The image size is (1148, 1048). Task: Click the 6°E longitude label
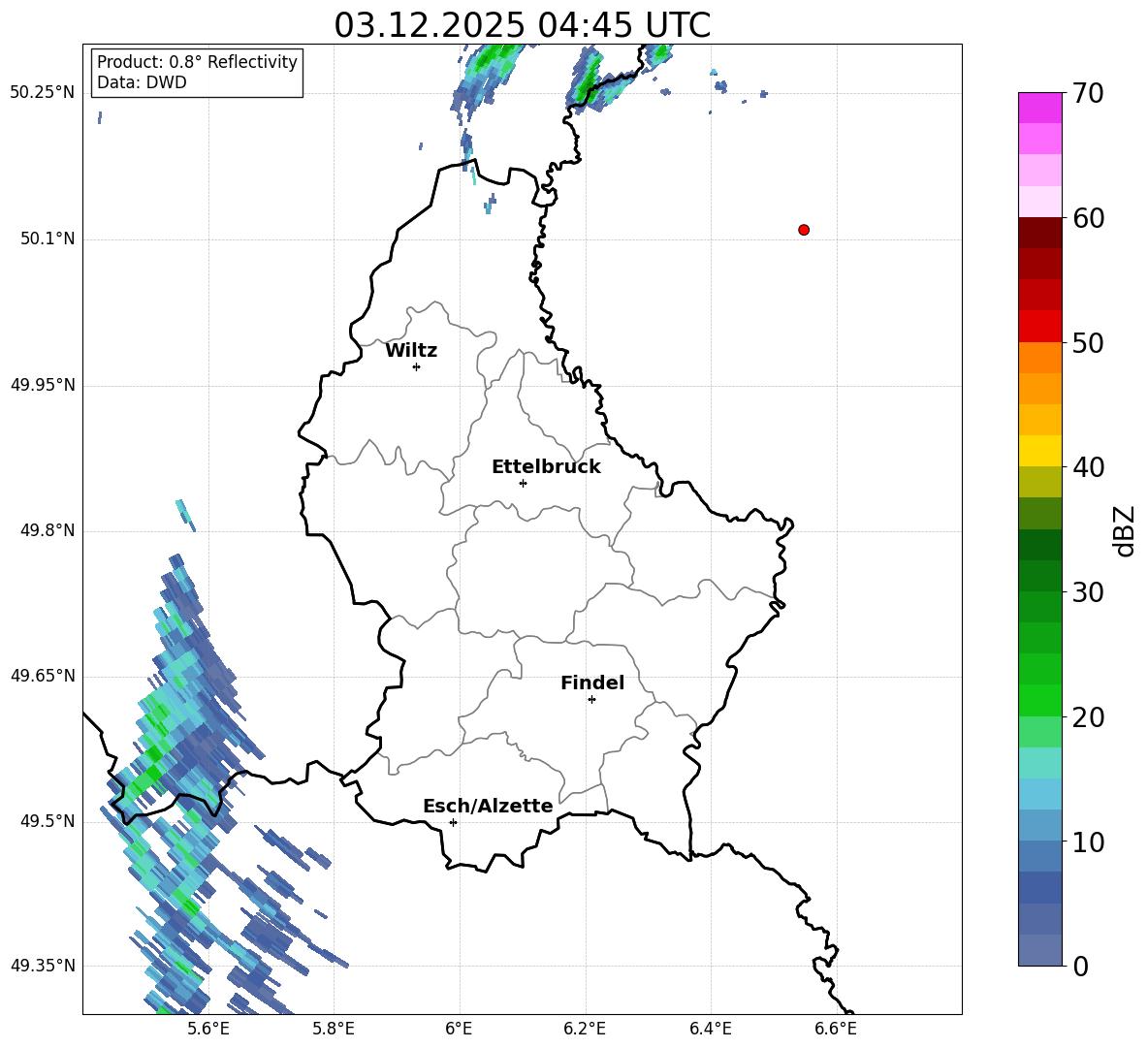click(459, 1030)
